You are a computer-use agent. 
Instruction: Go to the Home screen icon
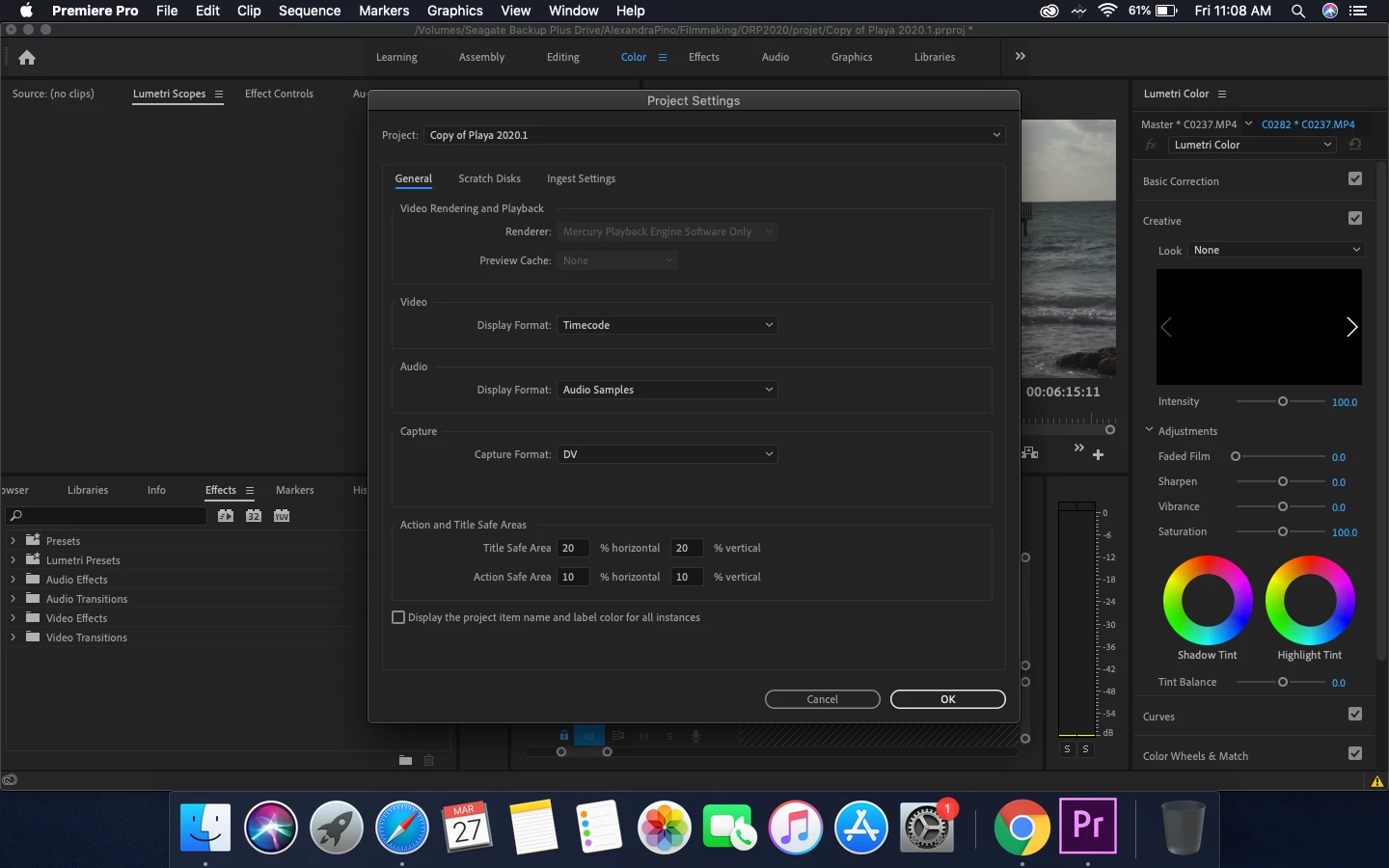(x=27, y=58)
